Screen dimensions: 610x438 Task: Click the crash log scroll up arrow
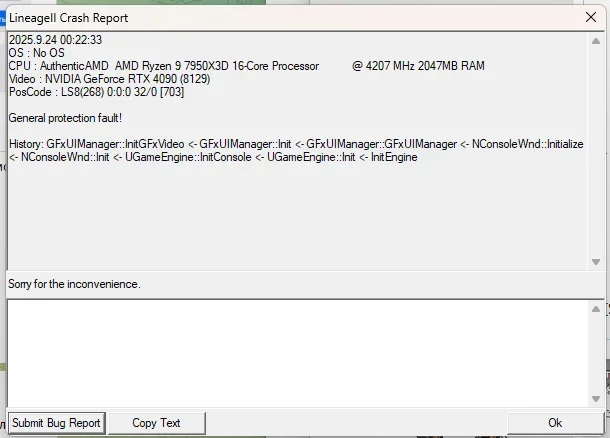pyautogui.click(x=596, y=41)
